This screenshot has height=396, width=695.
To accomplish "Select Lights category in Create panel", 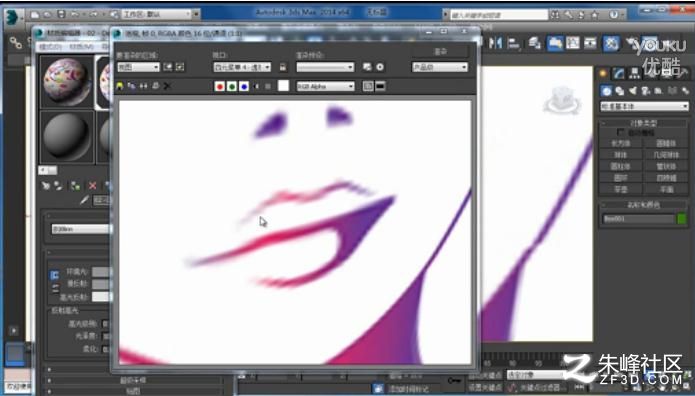I will 633,91.
